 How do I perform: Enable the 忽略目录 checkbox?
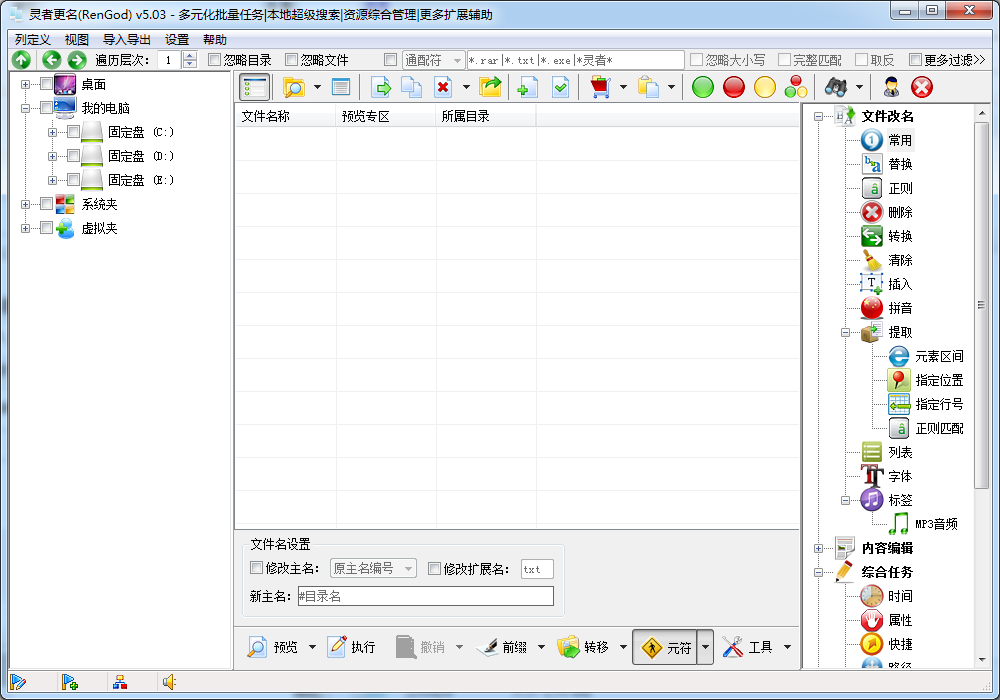[x=215, y=59]
